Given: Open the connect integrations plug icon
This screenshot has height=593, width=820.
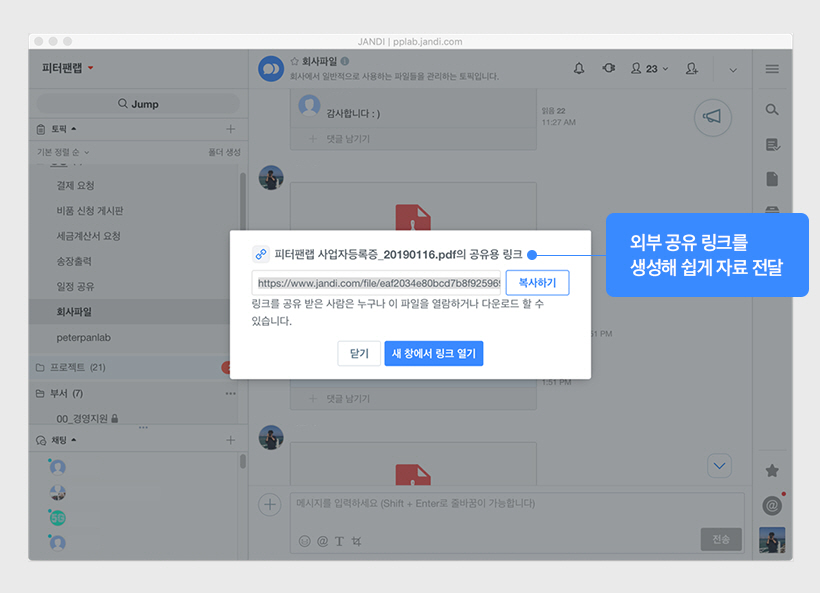Looking at the screenshot, I should 609,68.
